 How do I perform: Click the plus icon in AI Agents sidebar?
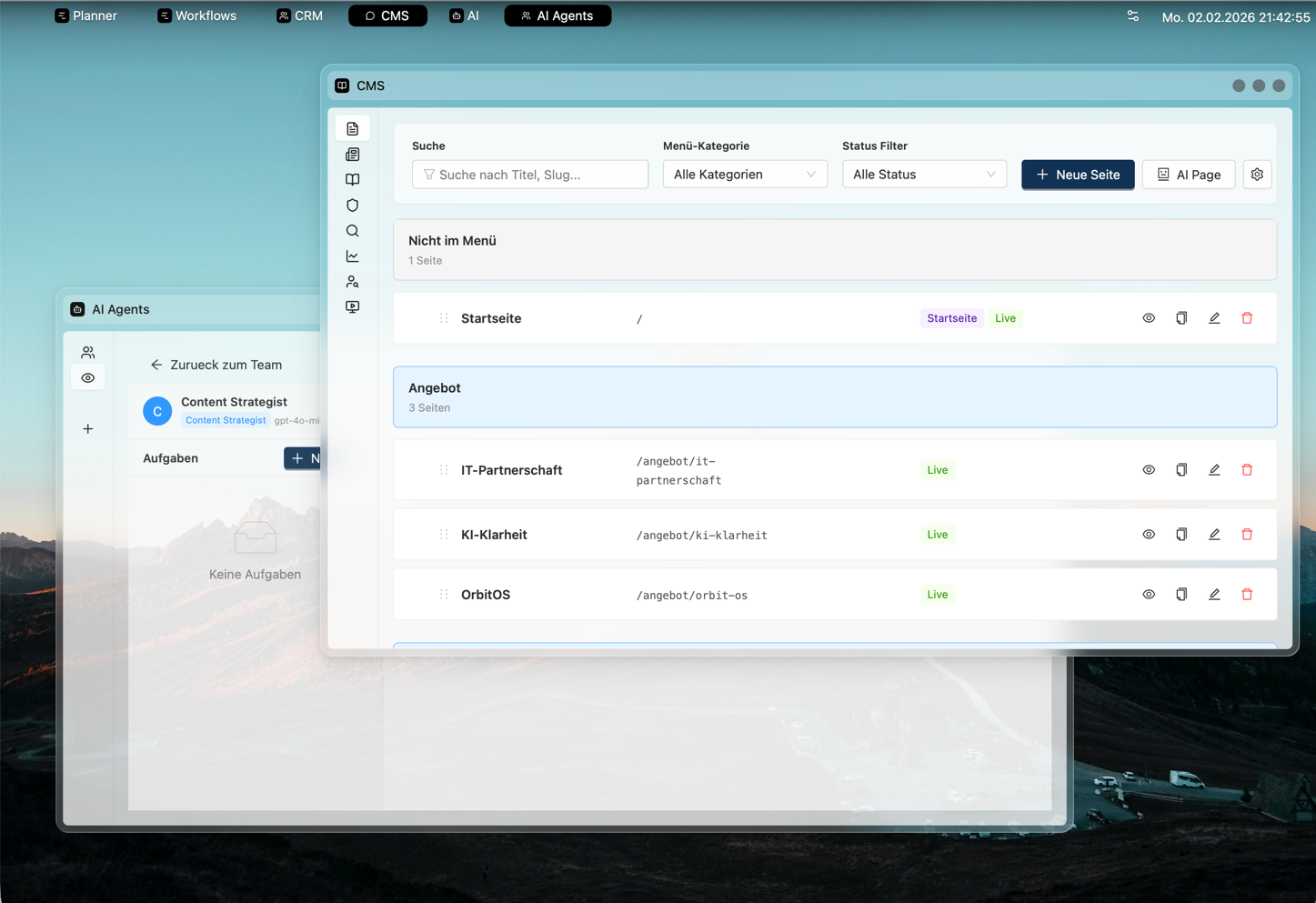(x=88, y=429)
